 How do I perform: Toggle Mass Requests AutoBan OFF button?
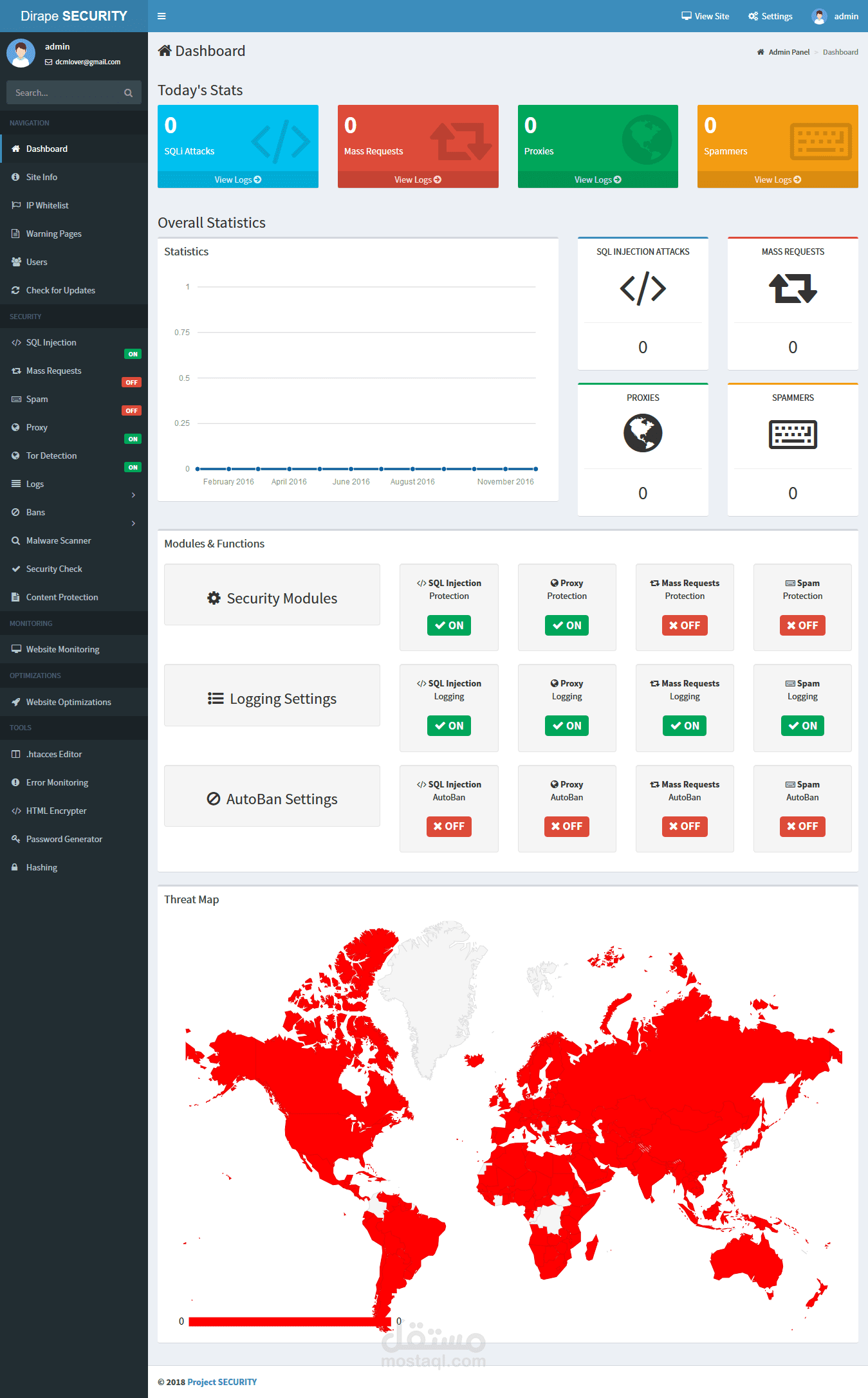(x=685, y=826)
